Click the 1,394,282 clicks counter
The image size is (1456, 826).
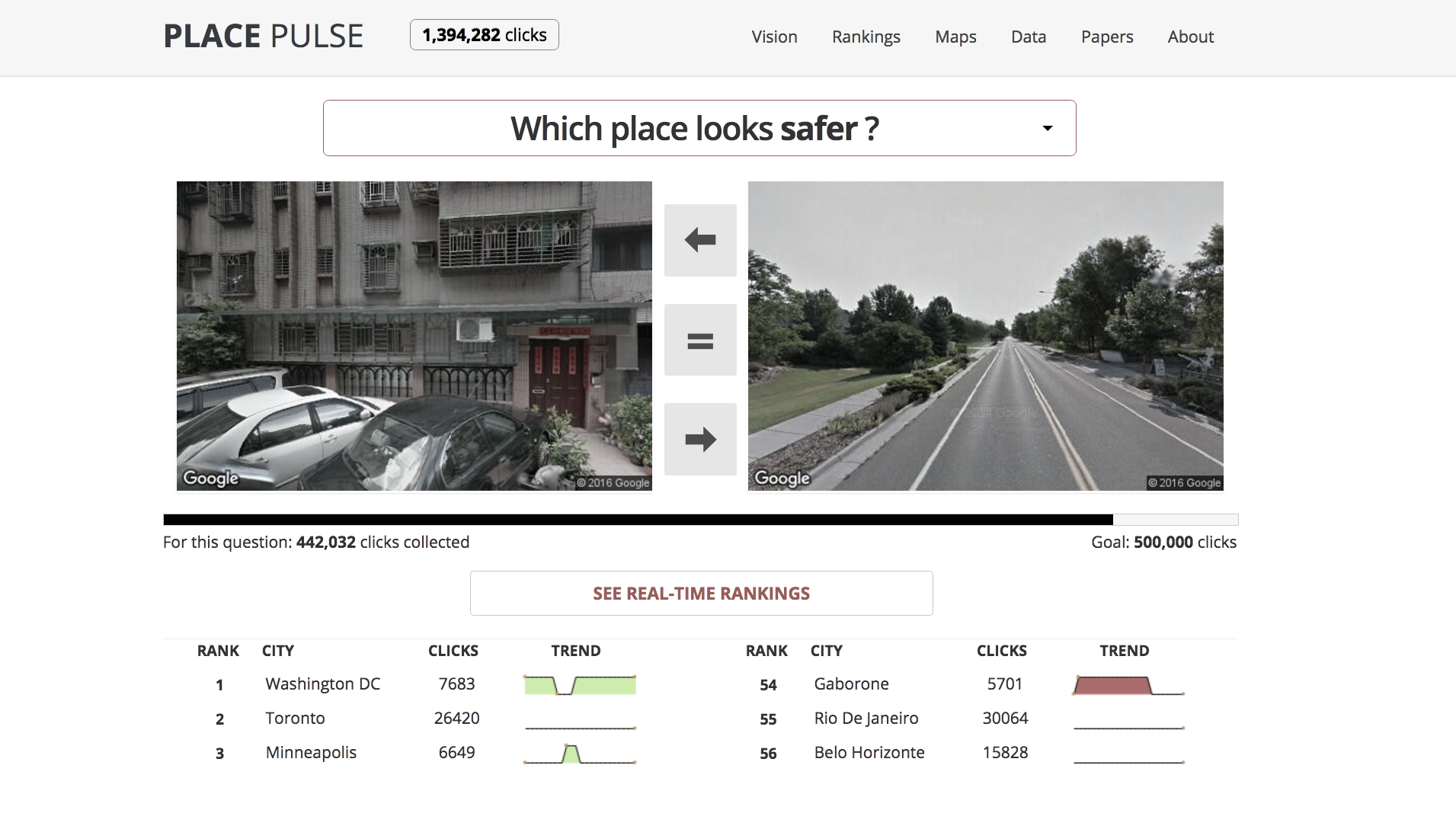[x=485, y=35]
